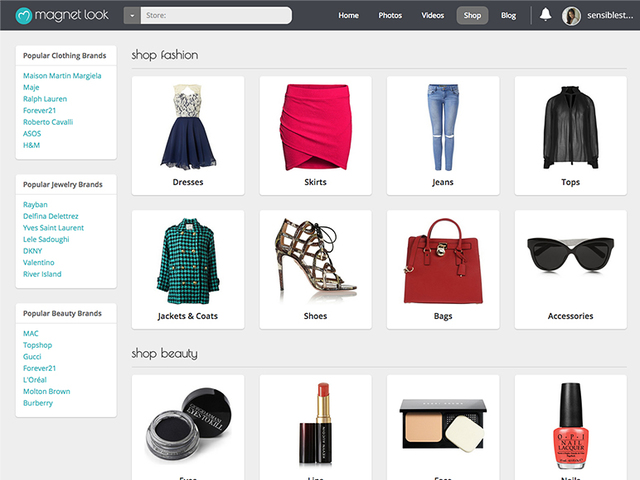Open the Jeans category card
This screenshot has width=640, height=480.
pyautogui.click(x=443, y=136)
